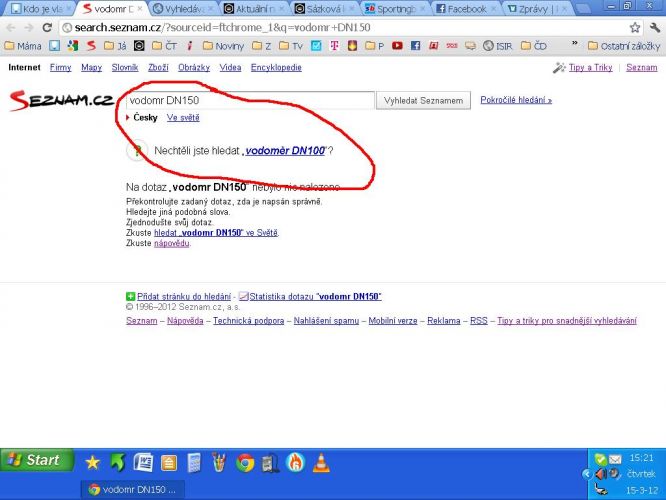Open the nápovědu help link
Image resolution: width=666 pixels, height=500 pixels.
click(x=171, y=243)
